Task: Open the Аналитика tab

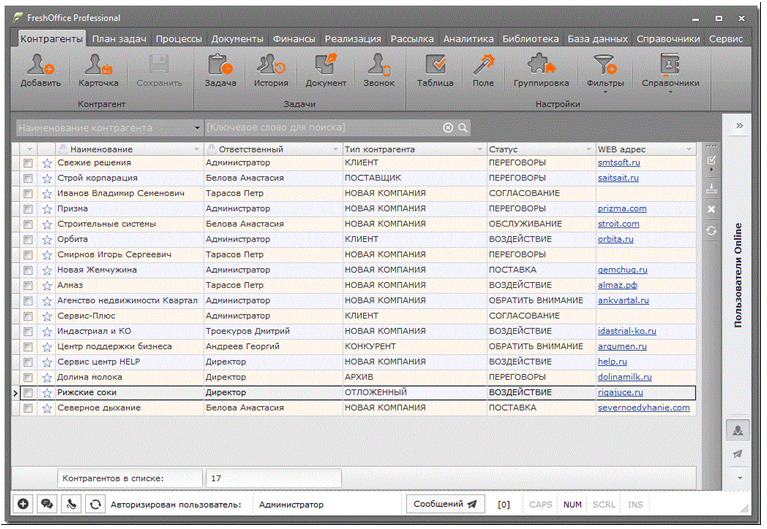Action: tap(467, 38)
